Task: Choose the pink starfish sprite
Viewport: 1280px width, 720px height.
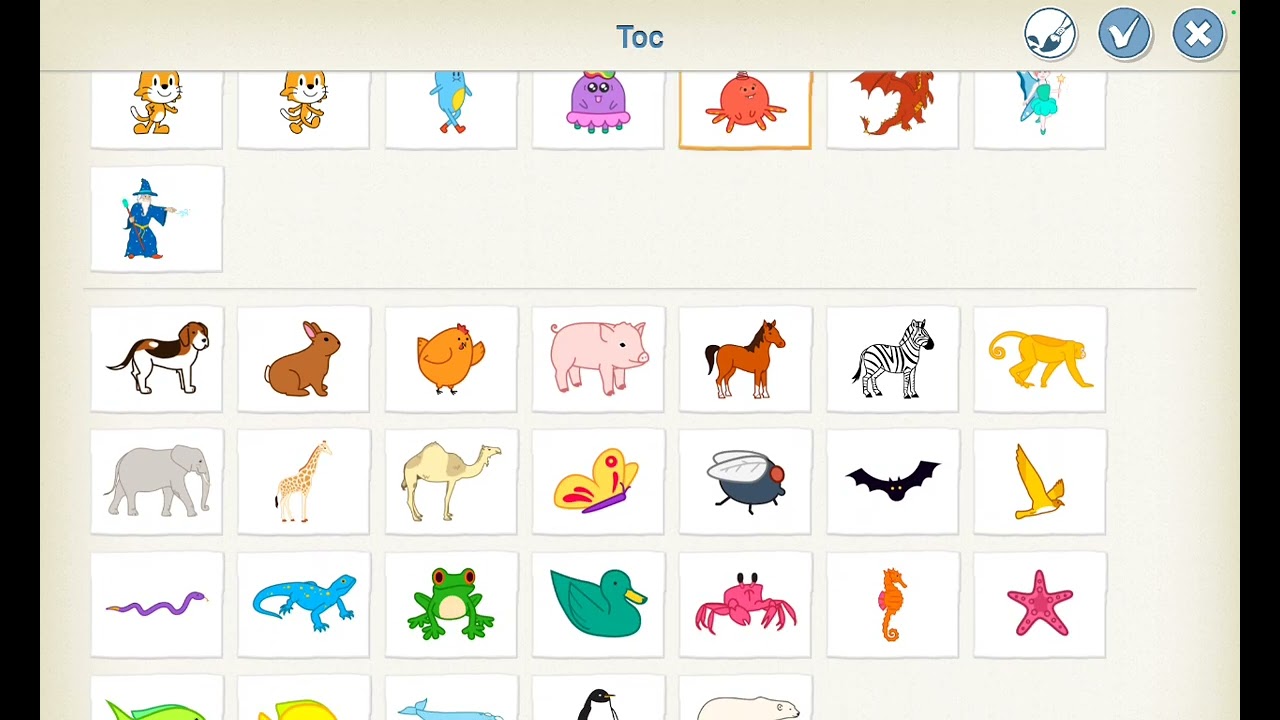Action: pos(1040,604)
